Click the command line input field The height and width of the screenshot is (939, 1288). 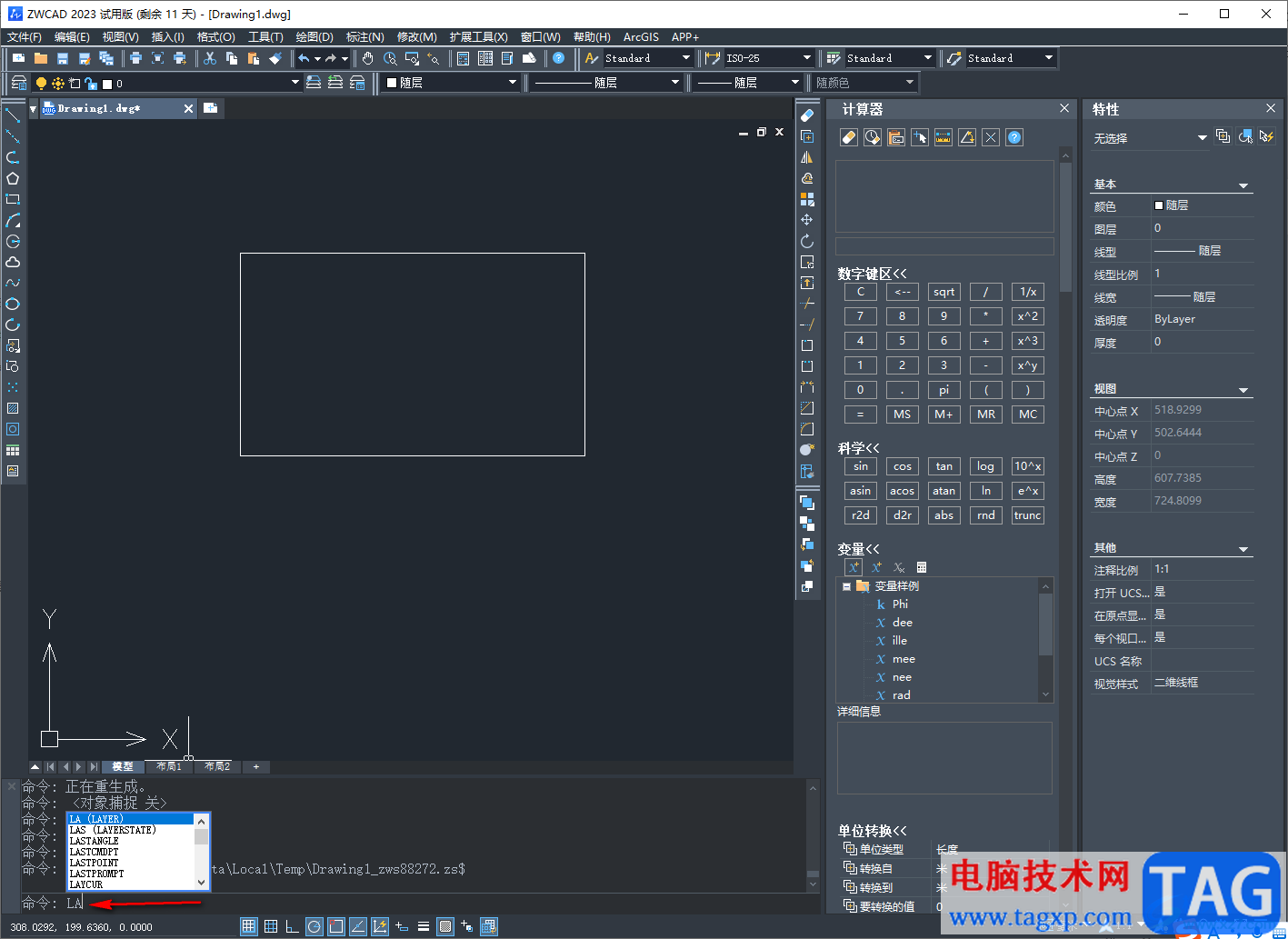[436, 904]
